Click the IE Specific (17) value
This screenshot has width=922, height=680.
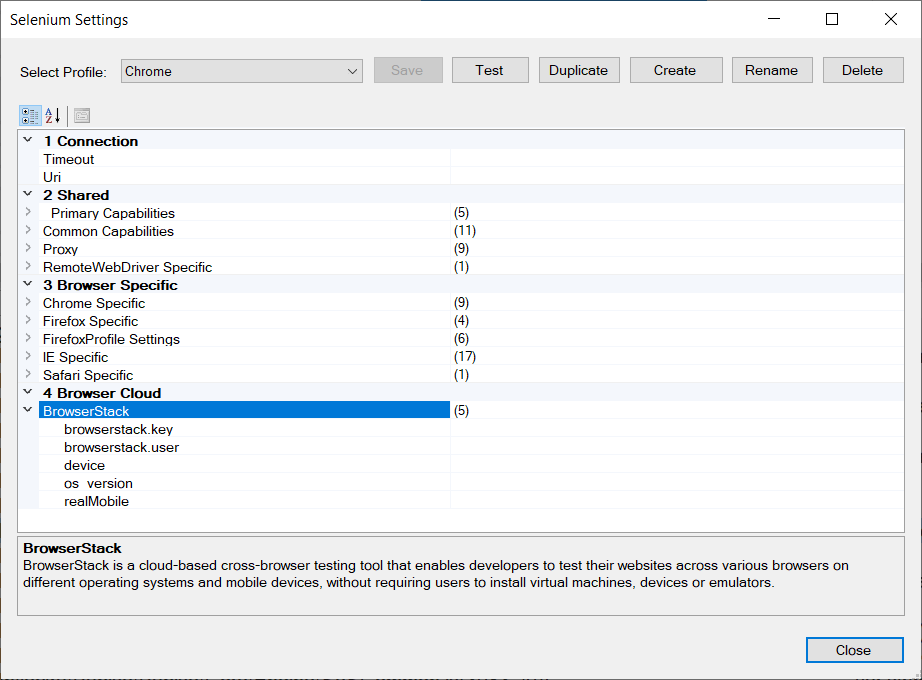click(x=465, y=356)
